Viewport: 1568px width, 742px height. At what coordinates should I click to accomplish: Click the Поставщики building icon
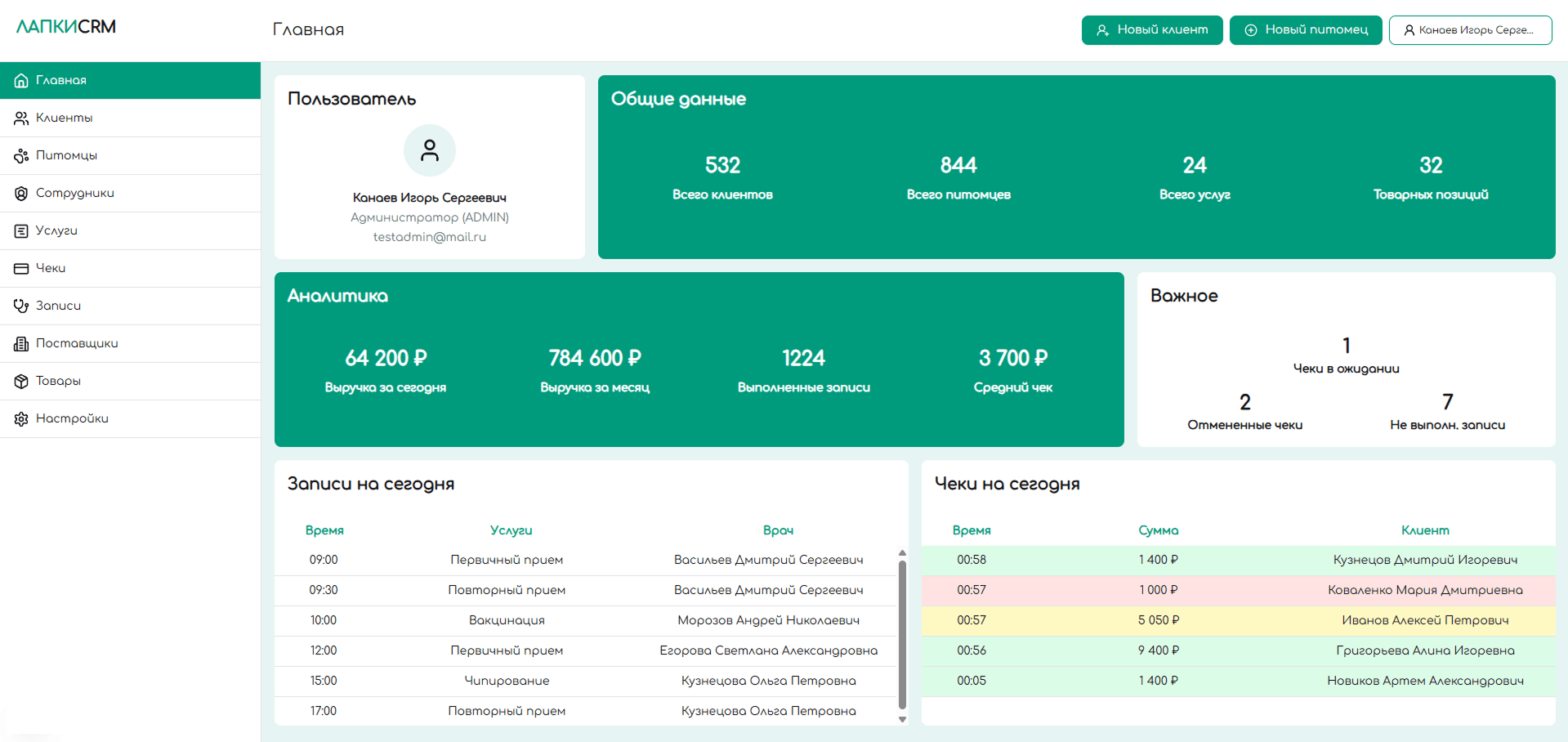coord(21,344)
